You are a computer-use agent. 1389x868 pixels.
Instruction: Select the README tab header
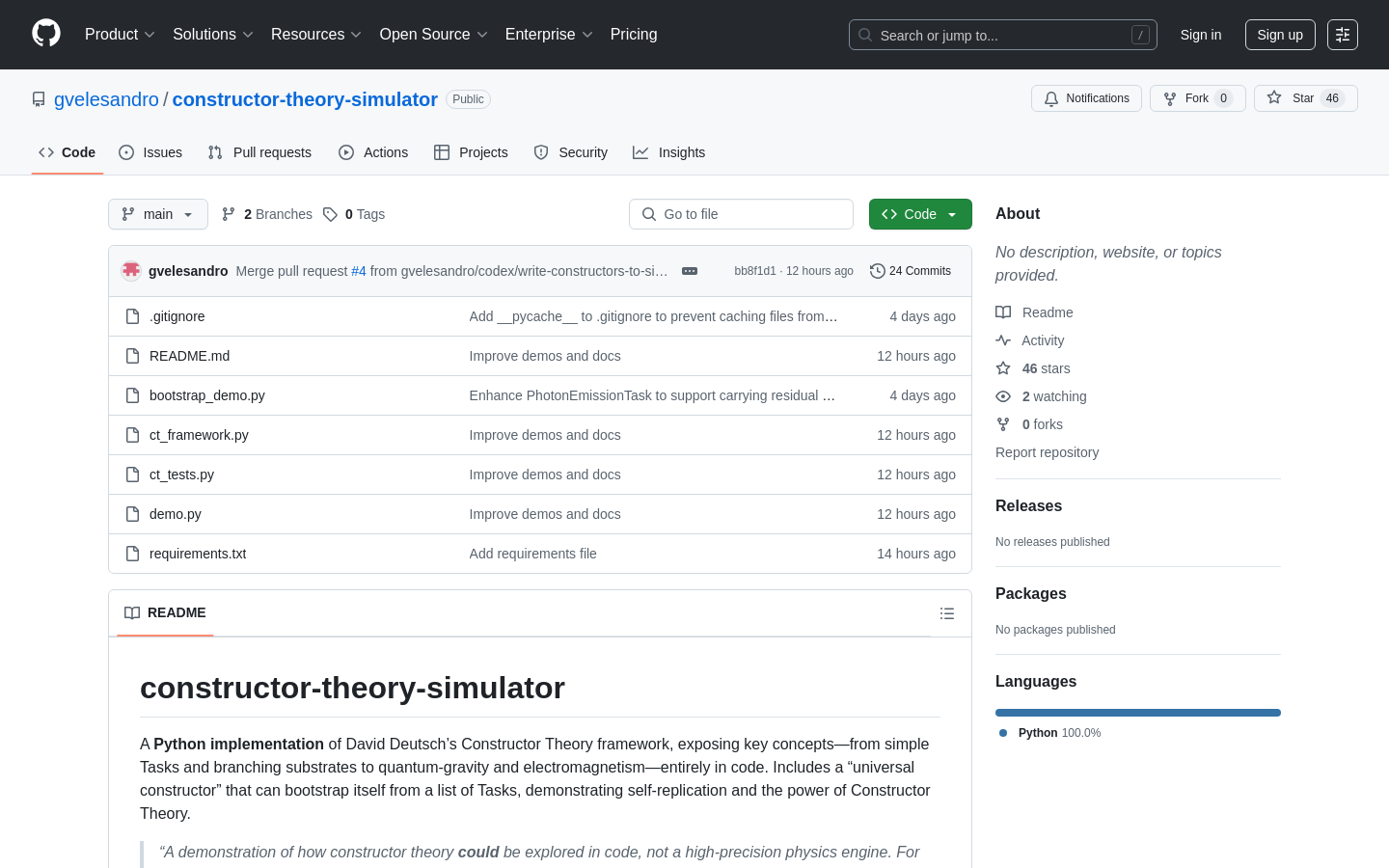(x=165, y=613)
